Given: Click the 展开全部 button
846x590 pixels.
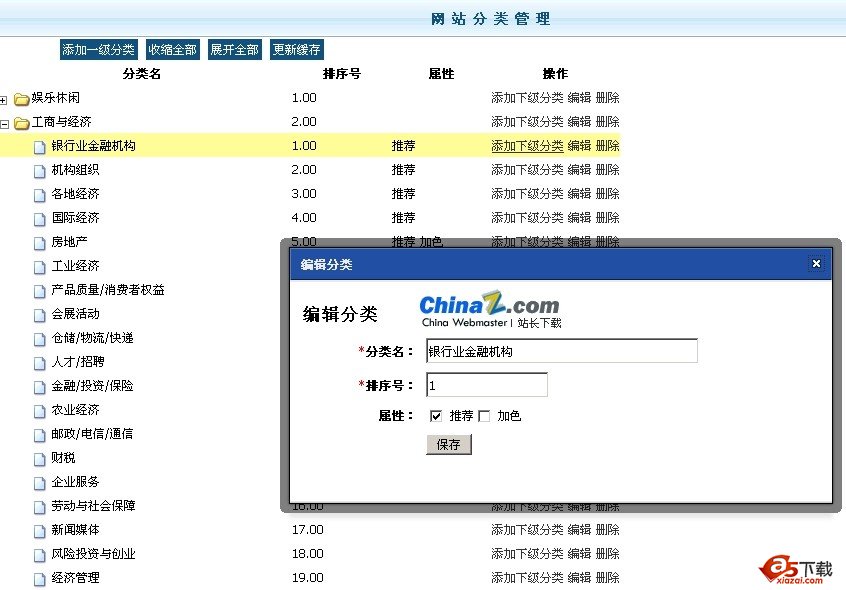Looking at the screenshot, I should point(235,50).
